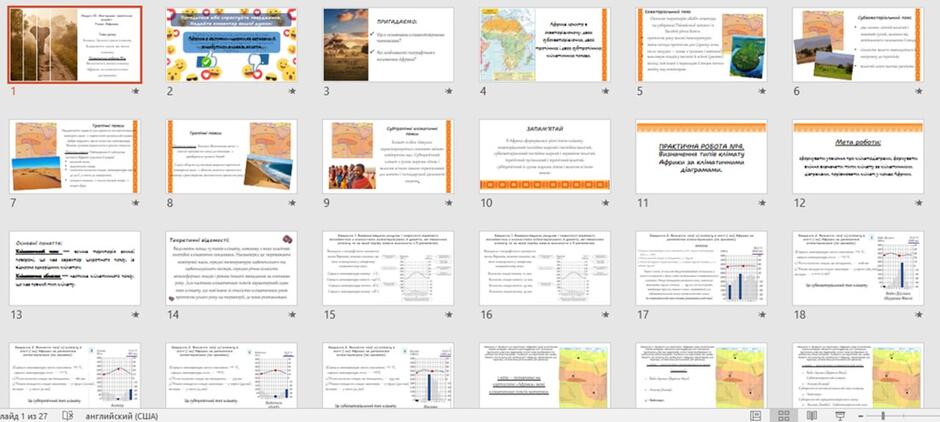
Task: Select slide 4 with the Africa map
Action: coord(545,45)
